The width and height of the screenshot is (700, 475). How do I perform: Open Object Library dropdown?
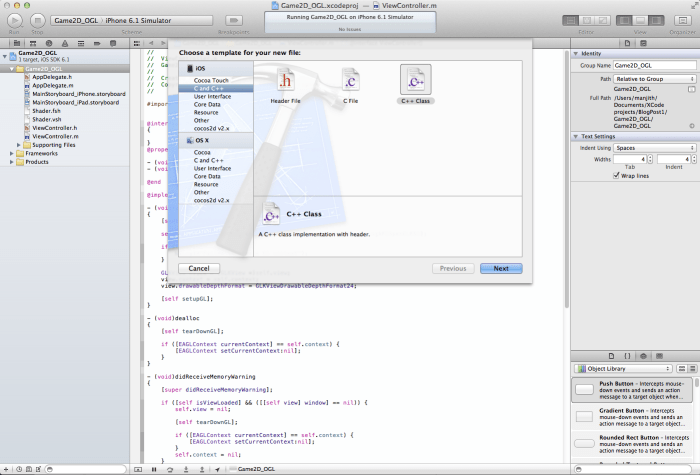623,369
